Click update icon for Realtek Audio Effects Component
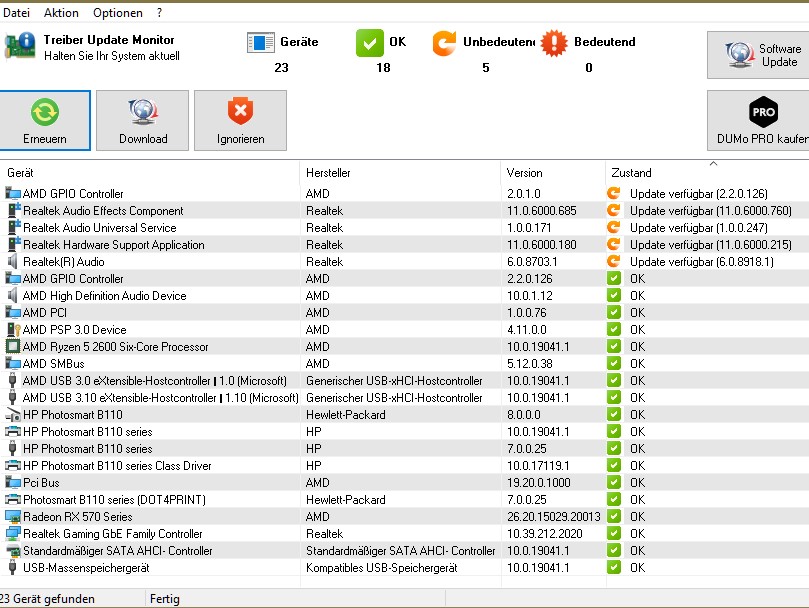Viewport: 809px width, 608px height. pos(613,211)
